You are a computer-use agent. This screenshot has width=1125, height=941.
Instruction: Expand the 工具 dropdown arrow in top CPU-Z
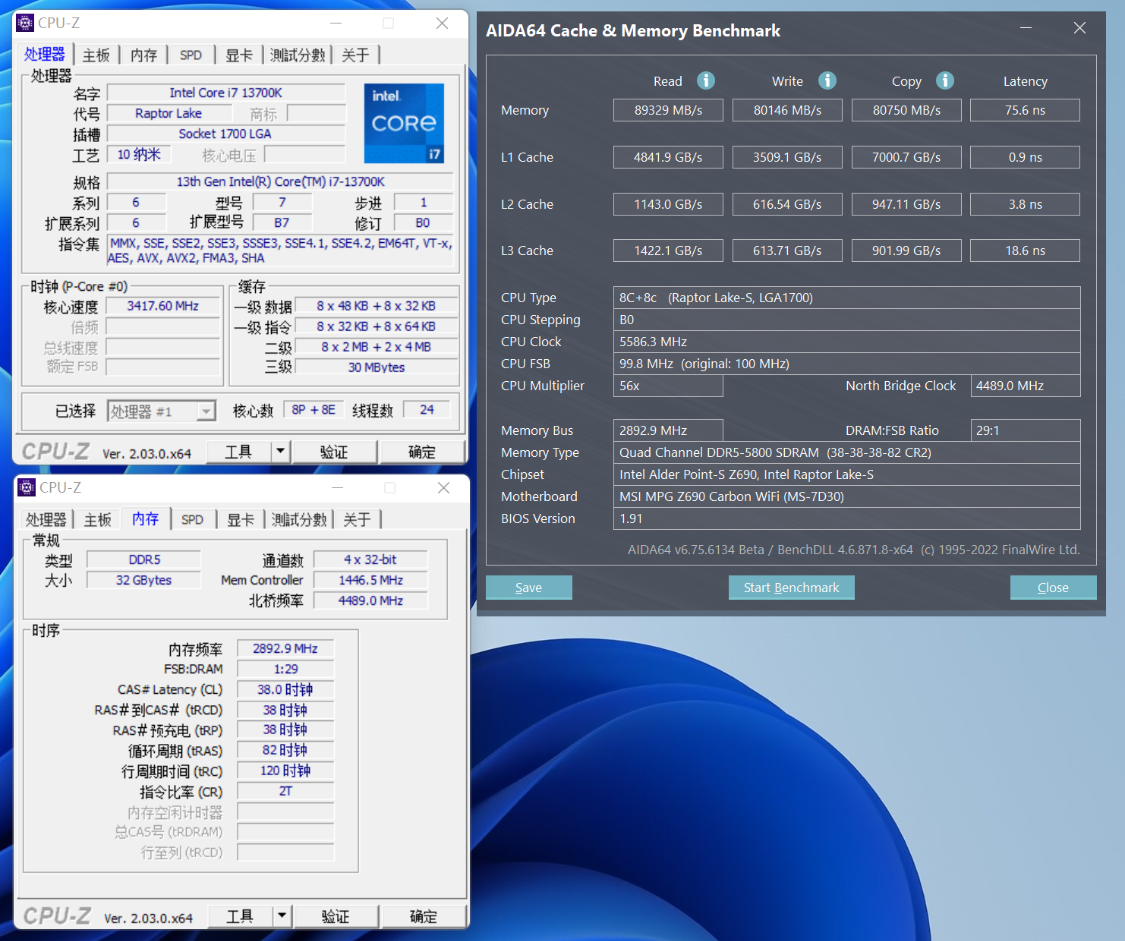pos(281,452)
